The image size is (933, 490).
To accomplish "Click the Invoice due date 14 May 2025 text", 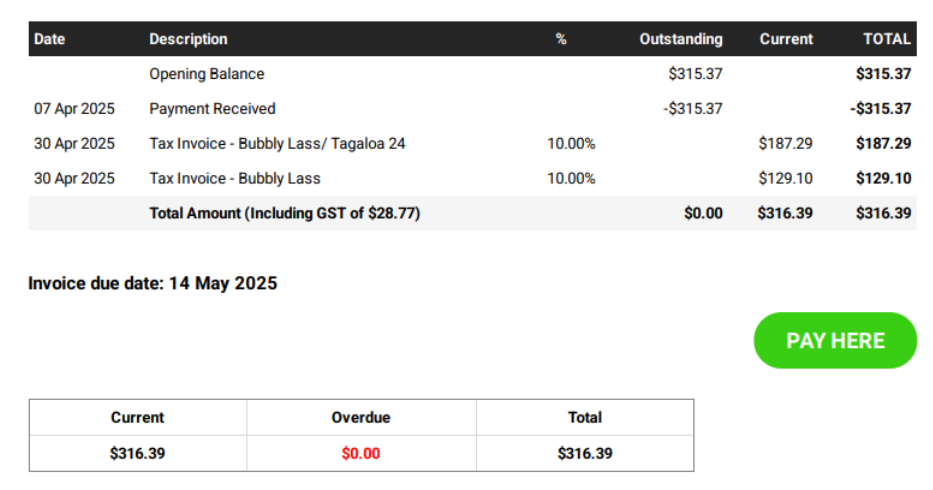I will pos(153,283).
